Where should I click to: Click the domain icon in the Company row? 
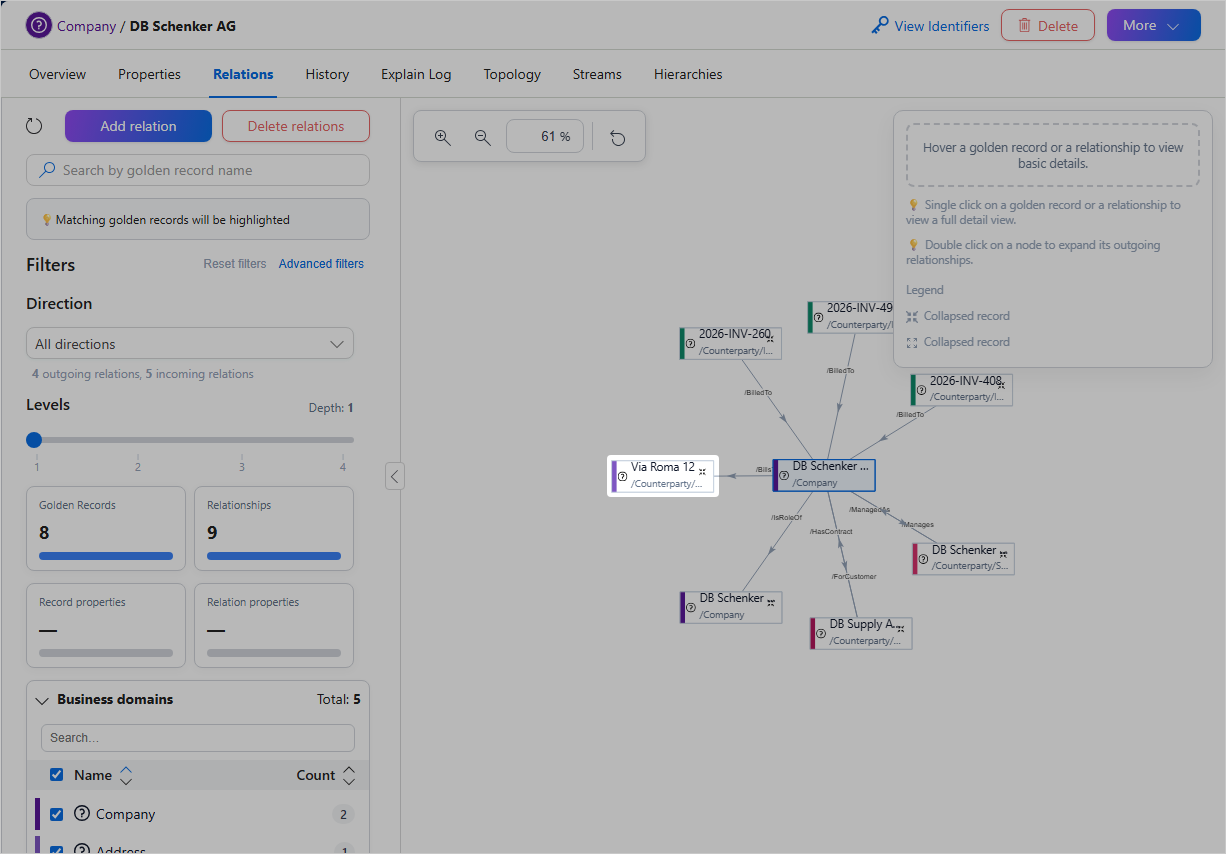click(82, 814)
